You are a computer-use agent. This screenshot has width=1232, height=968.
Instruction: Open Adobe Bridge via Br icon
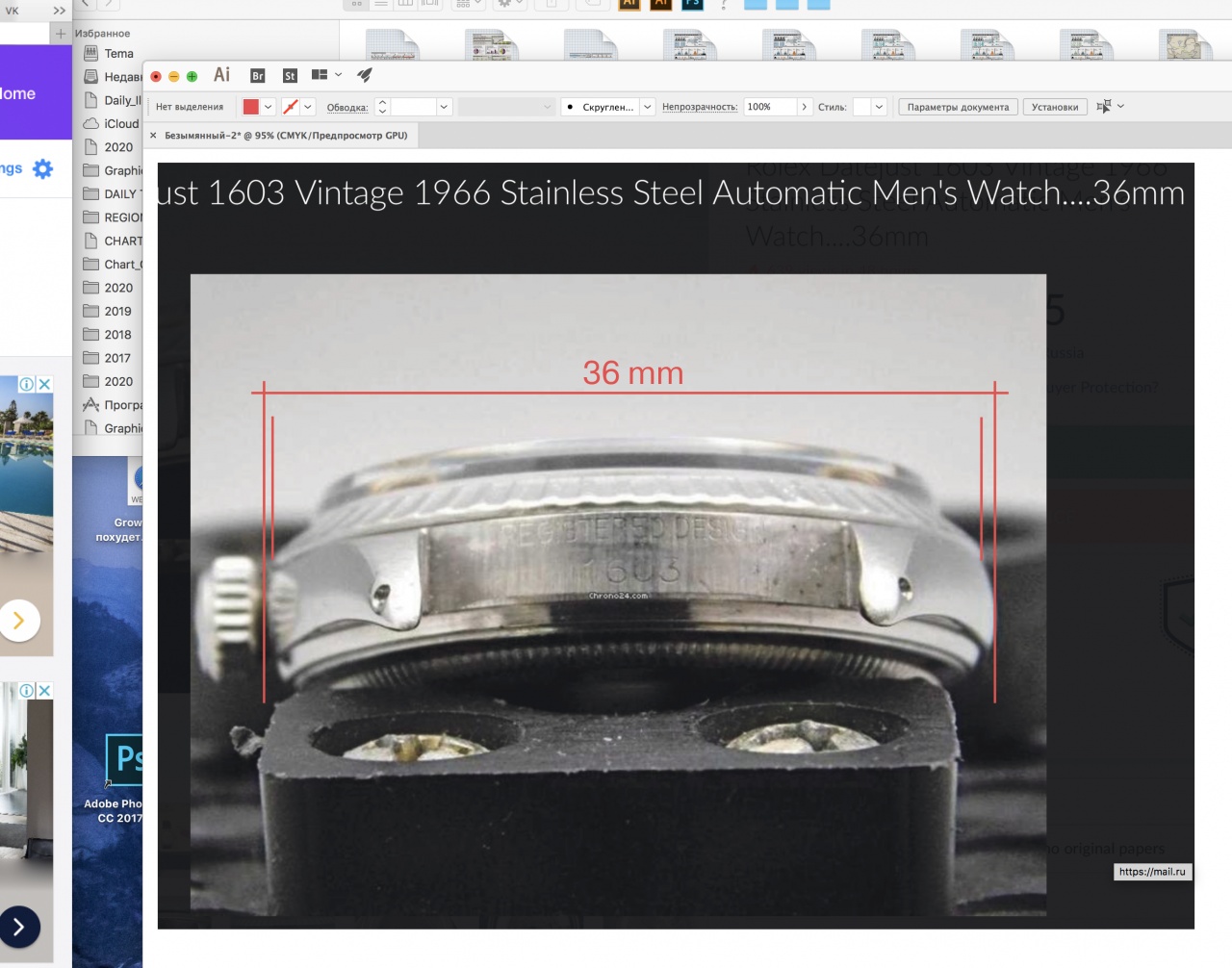point(258,76)
